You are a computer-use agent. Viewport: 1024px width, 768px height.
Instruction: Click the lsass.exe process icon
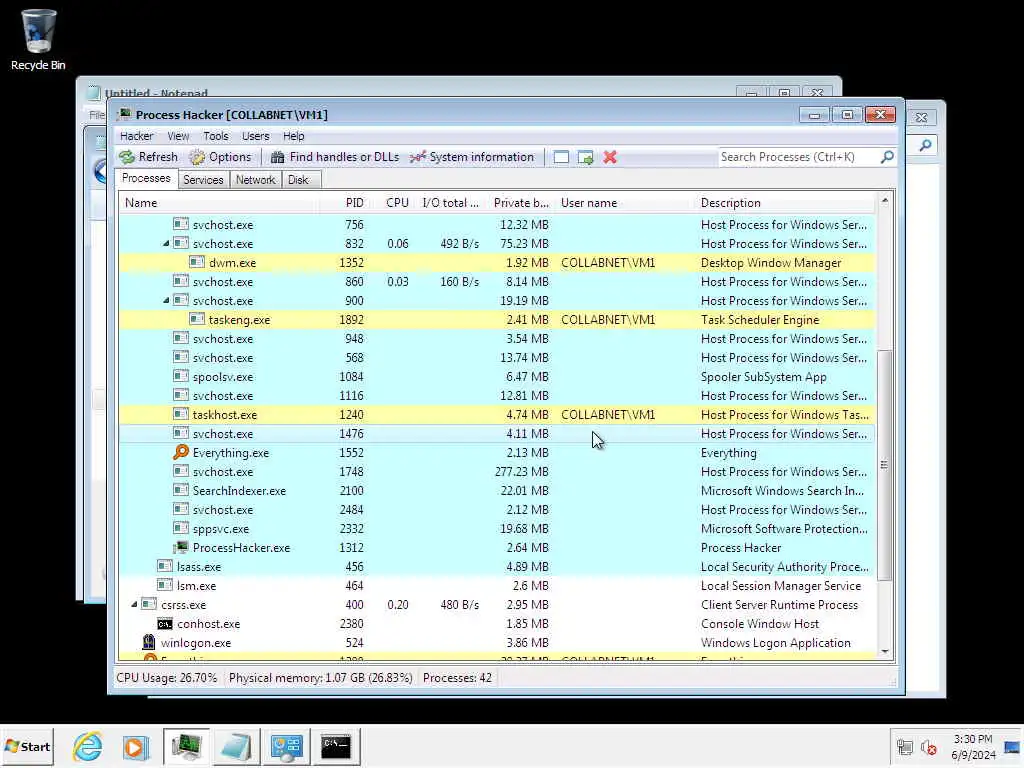[x=165, y=566]
